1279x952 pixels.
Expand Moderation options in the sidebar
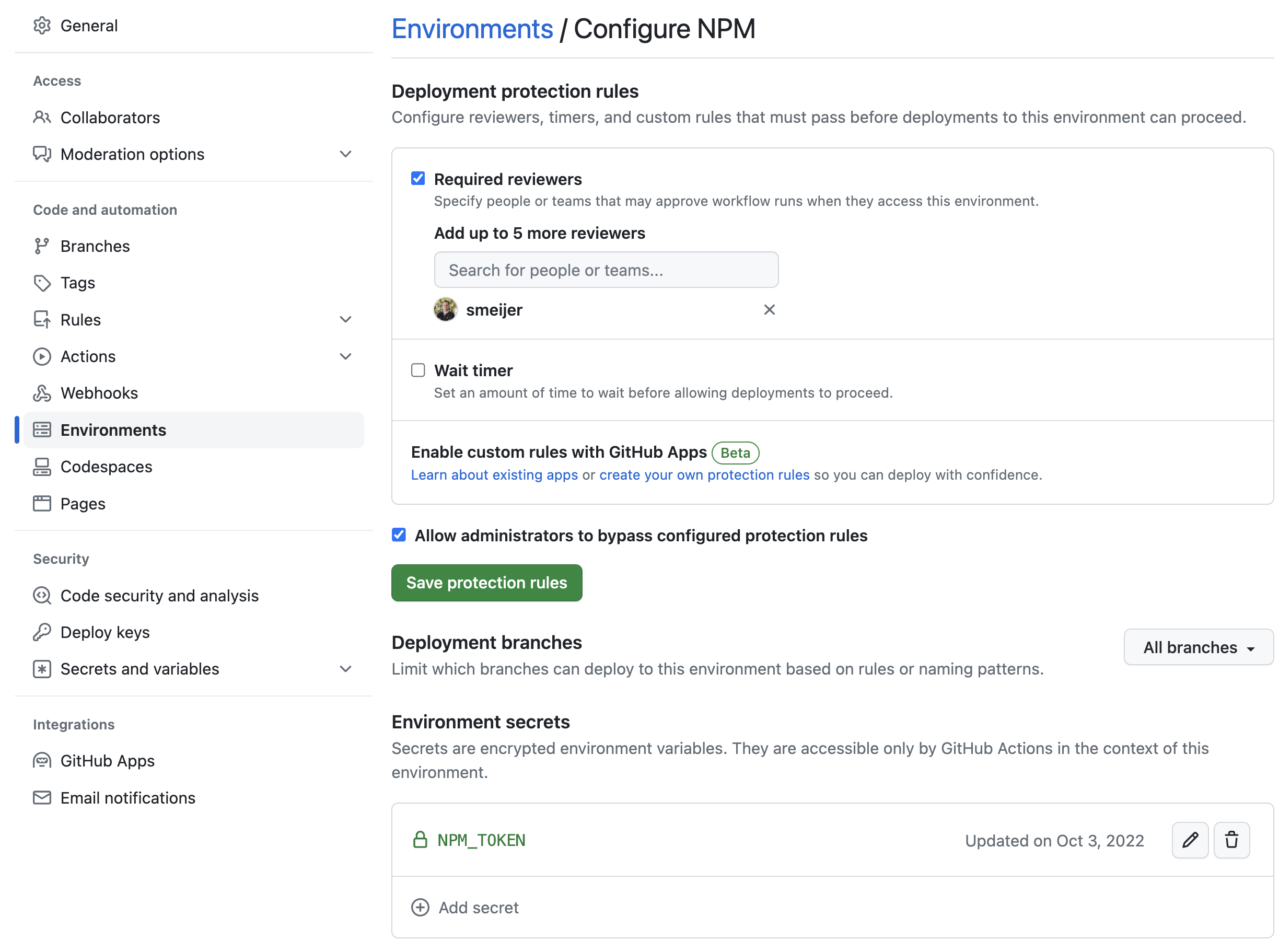[x=345, y=154]
